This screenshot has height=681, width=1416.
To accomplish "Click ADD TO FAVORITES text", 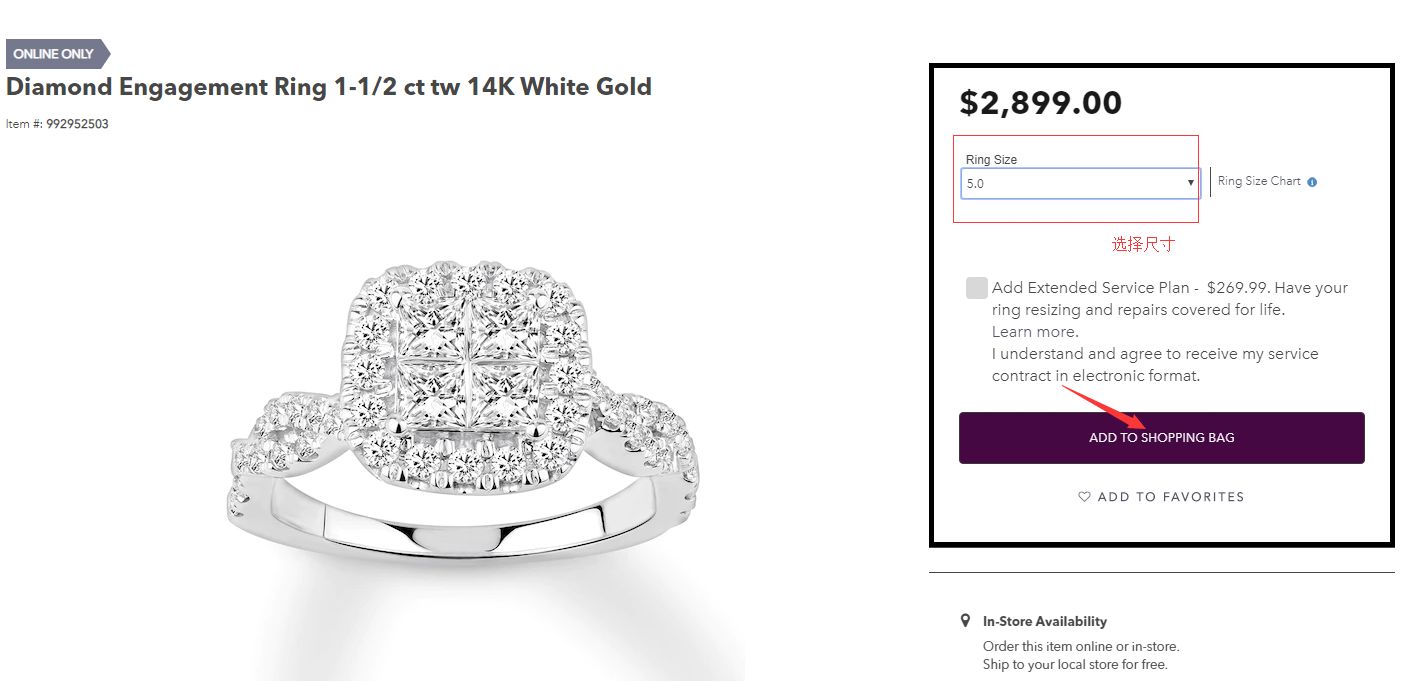I will point(1170,497).
